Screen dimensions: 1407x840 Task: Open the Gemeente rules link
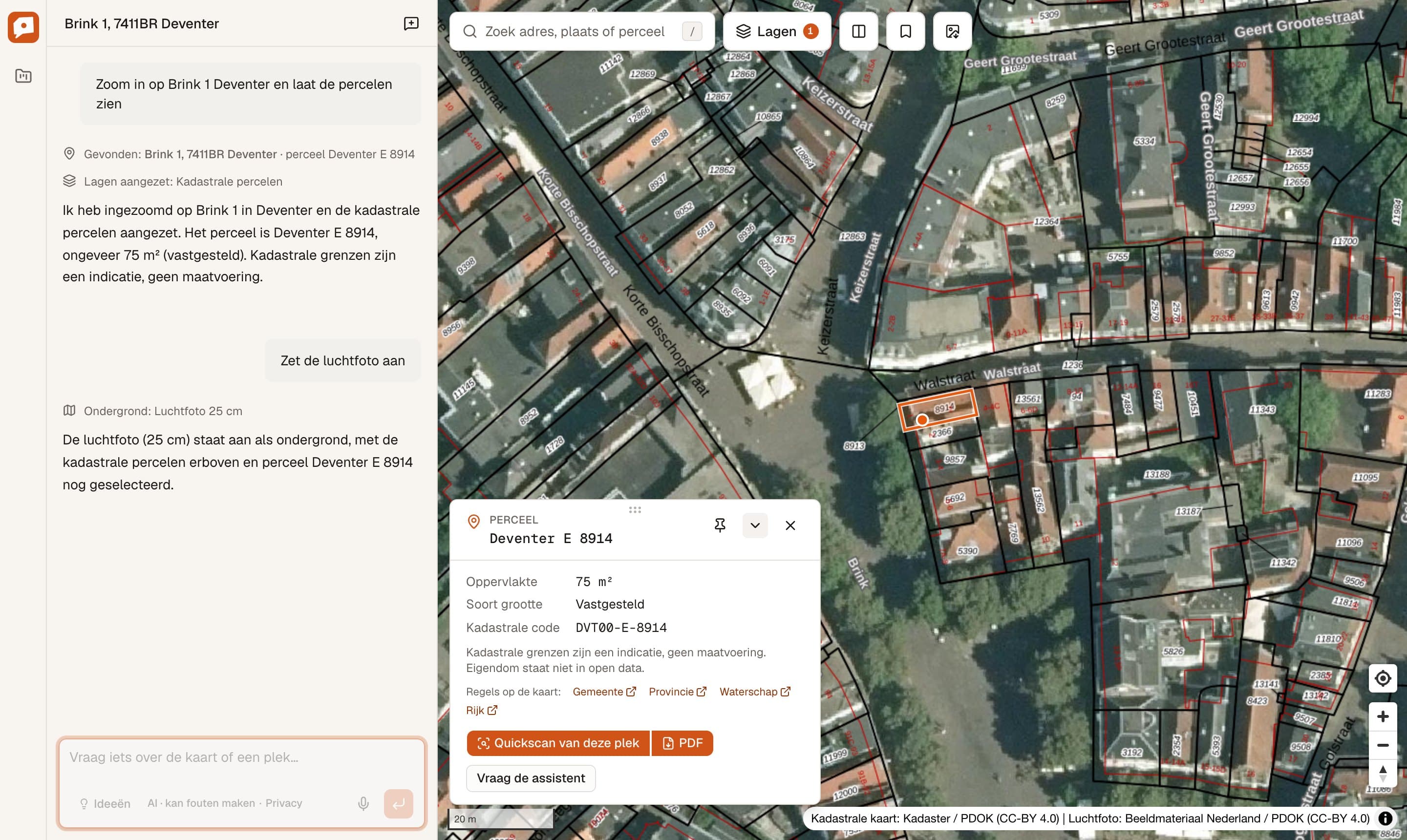pos(604,692)
